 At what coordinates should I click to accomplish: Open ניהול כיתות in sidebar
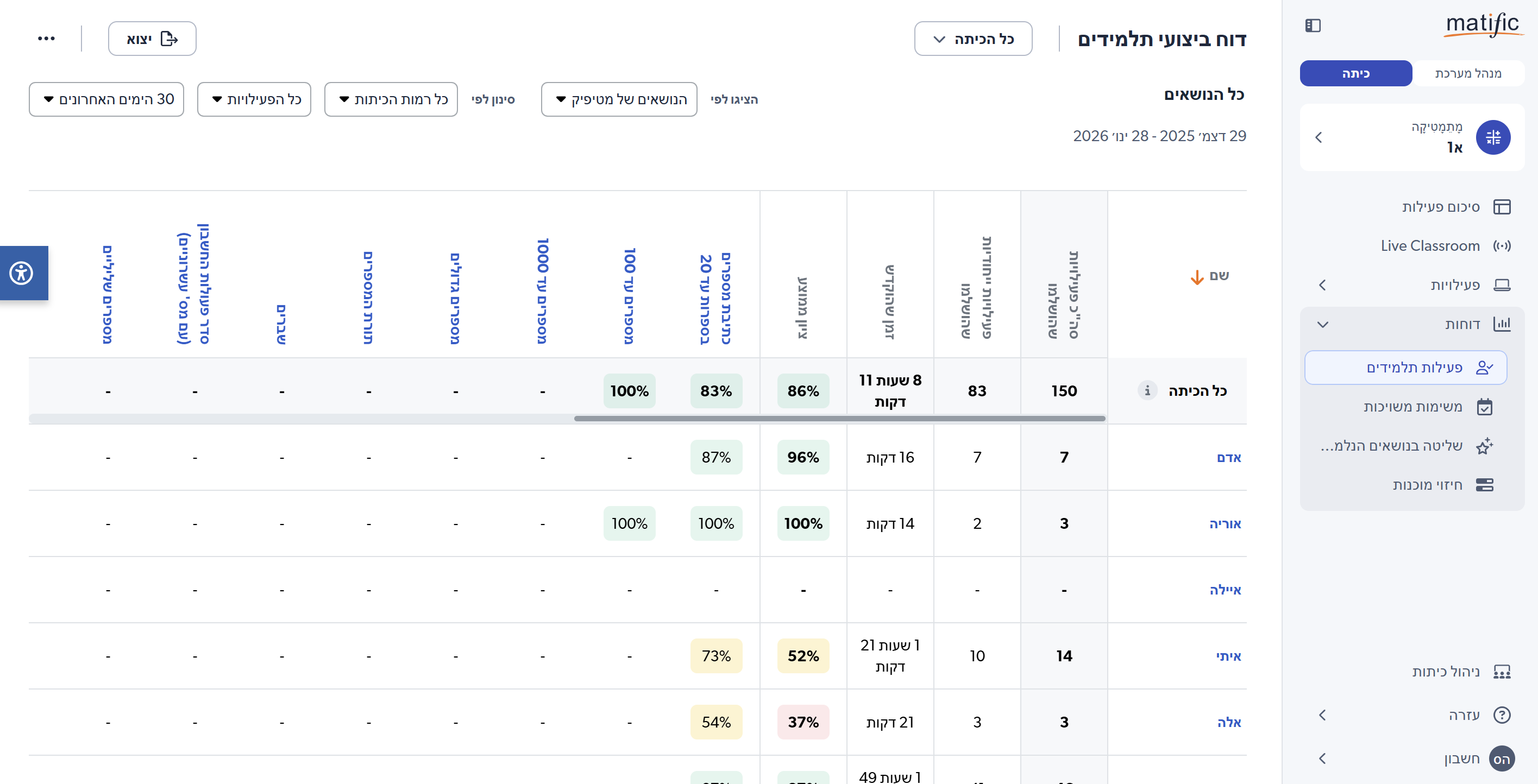(x=1445, y=672)
